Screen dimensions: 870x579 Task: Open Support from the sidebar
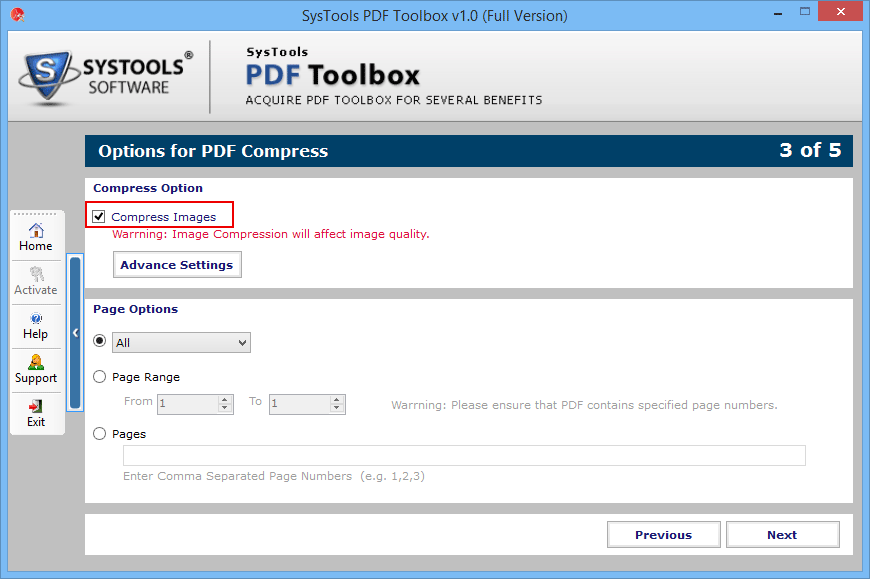coord(36,370)
